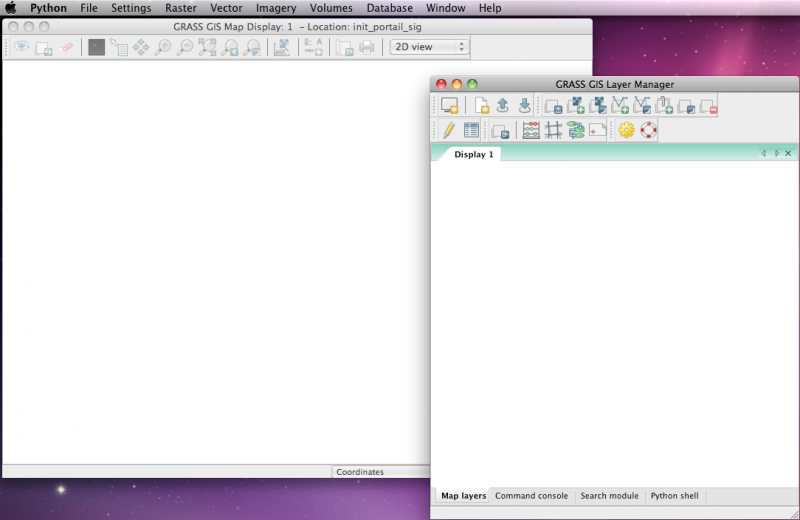800x520 pixels.
Task: Open the Raster menu
Action: coord(181,8)
